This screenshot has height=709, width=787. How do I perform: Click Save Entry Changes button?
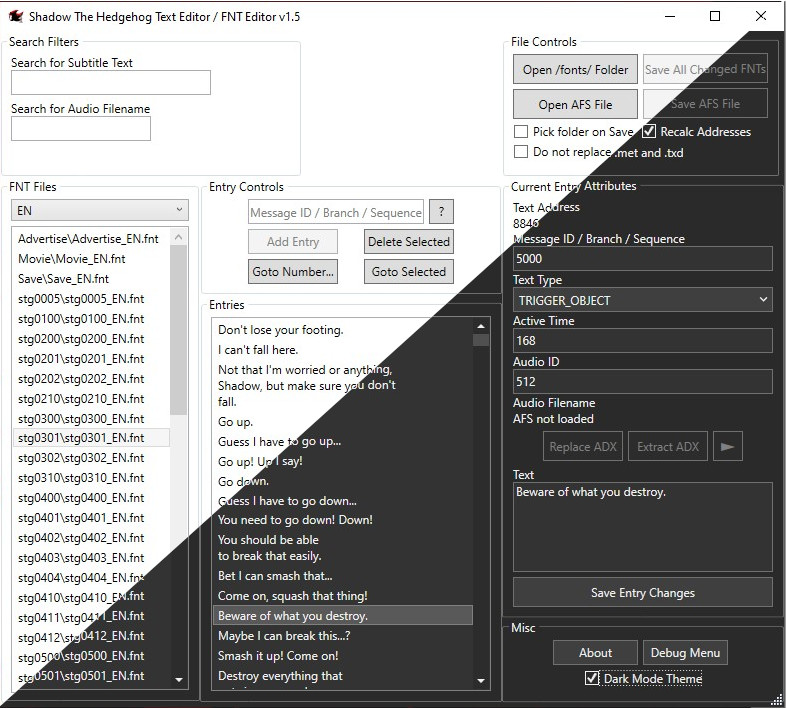(642, 593)
